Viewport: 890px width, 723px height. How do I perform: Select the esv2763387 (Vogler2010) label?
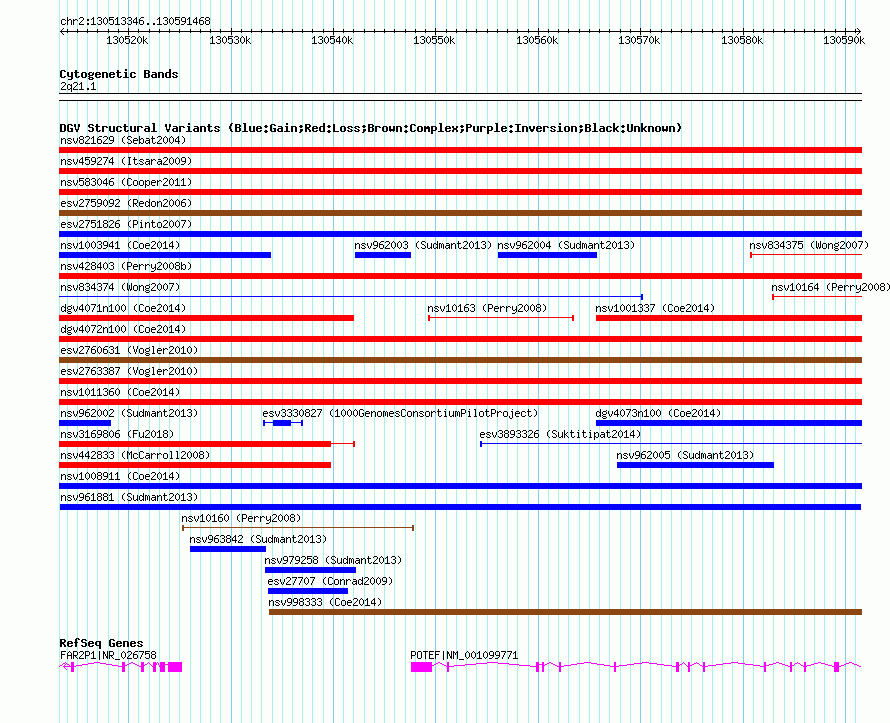point(129,371)
